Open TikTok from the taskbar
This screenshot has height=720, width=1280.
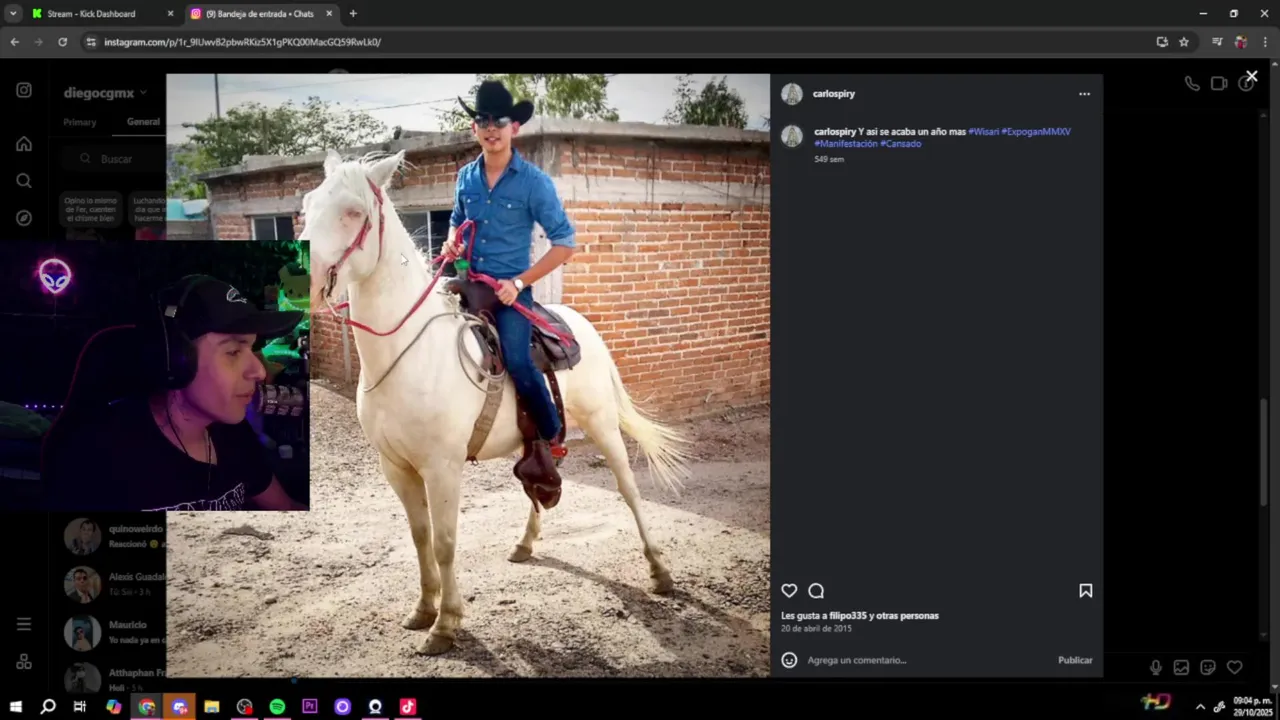click(x=408, y=707)
